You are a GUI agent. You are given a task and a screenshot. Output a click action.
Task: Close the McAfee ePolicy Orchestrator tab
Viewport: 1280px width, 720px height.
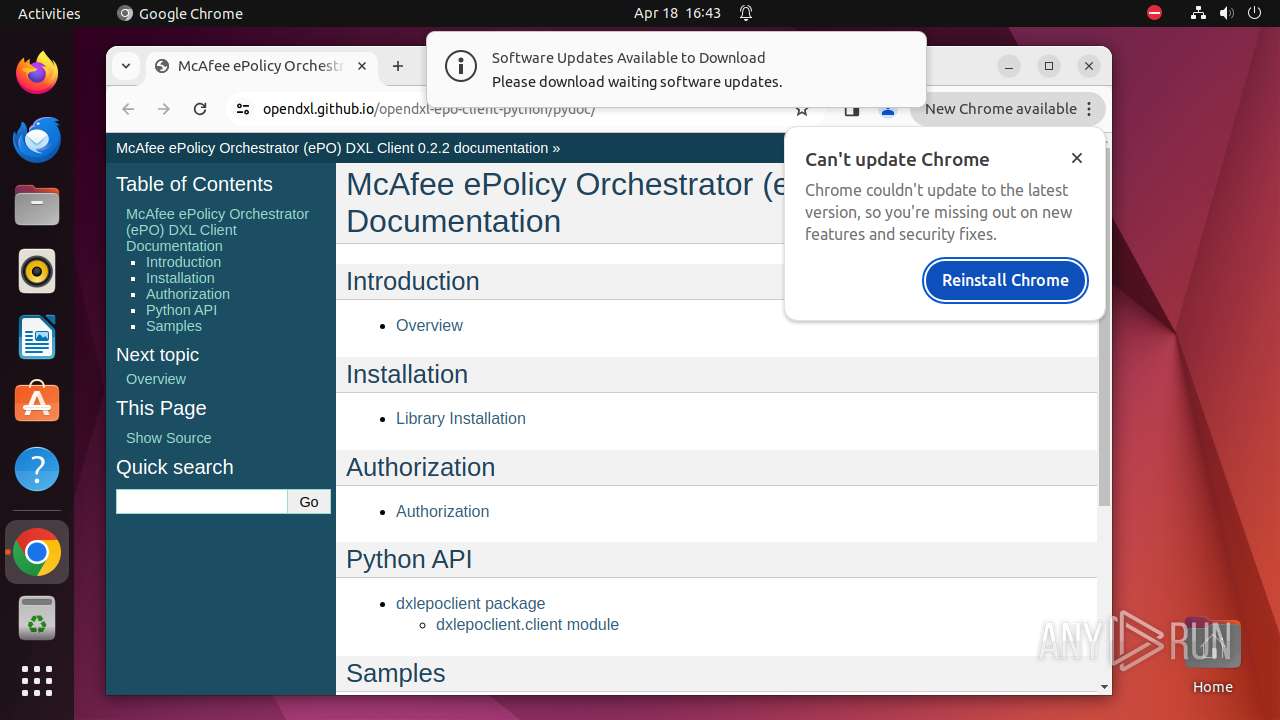pos(362,66)
